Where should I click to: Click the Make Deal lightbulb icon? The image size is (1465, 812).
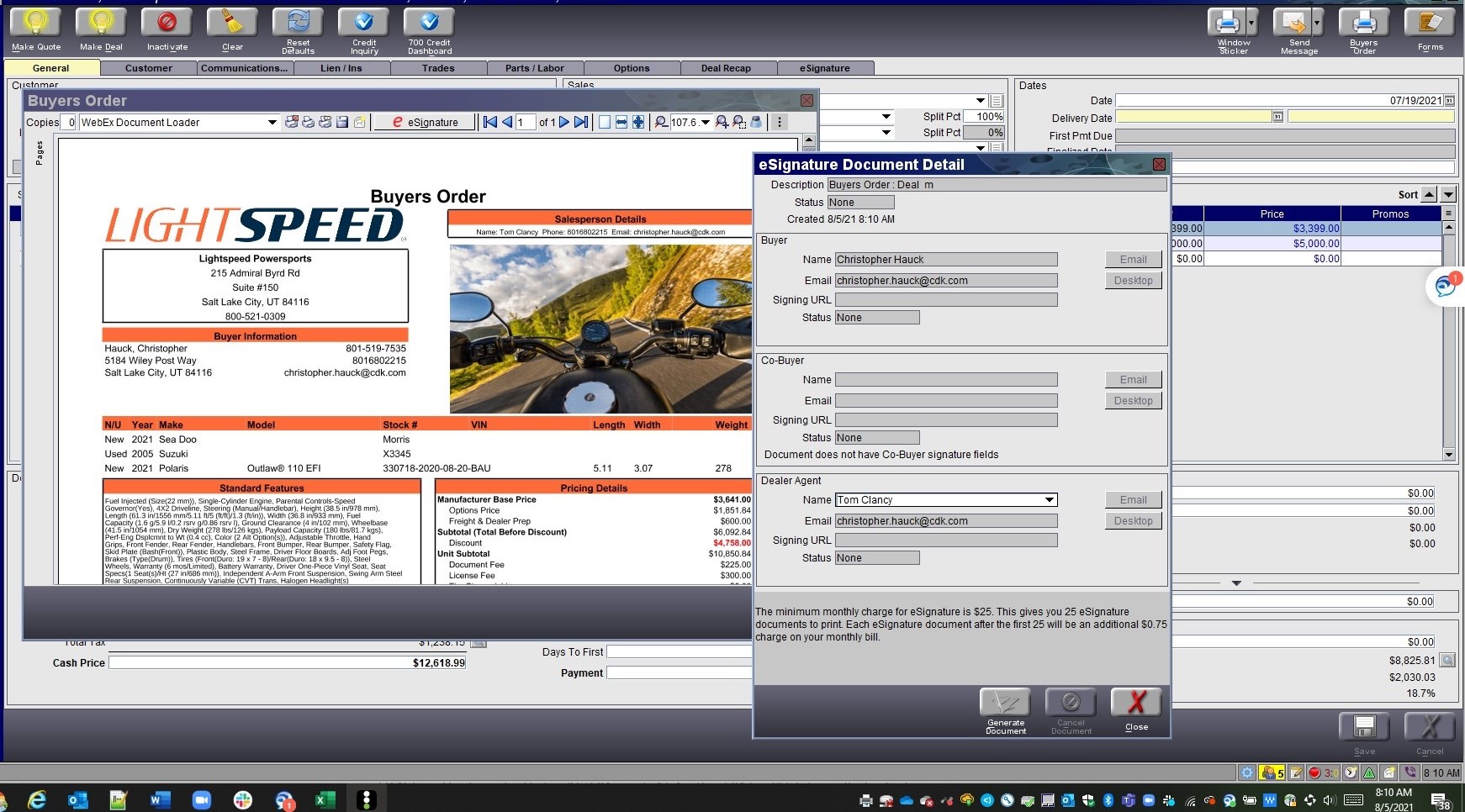tap(101, 23)
